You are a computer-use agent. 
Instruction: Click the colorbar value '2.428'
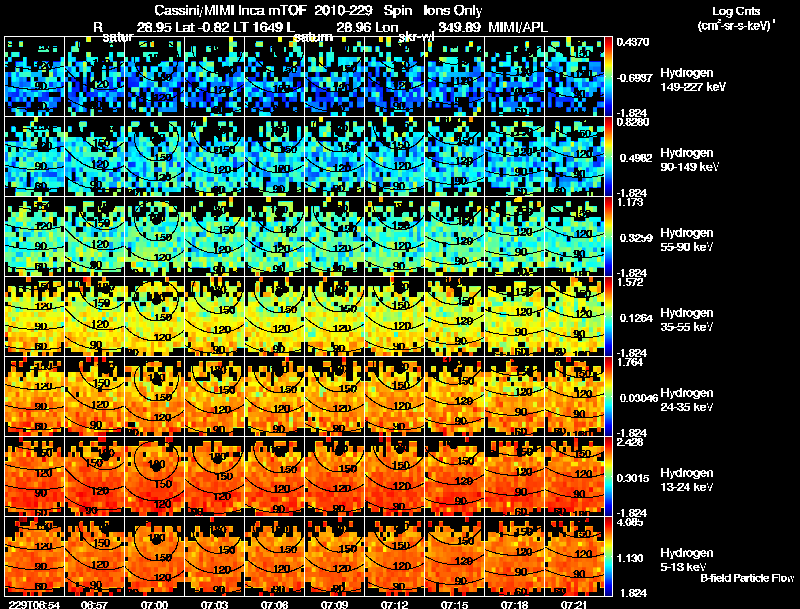(630, 442)
